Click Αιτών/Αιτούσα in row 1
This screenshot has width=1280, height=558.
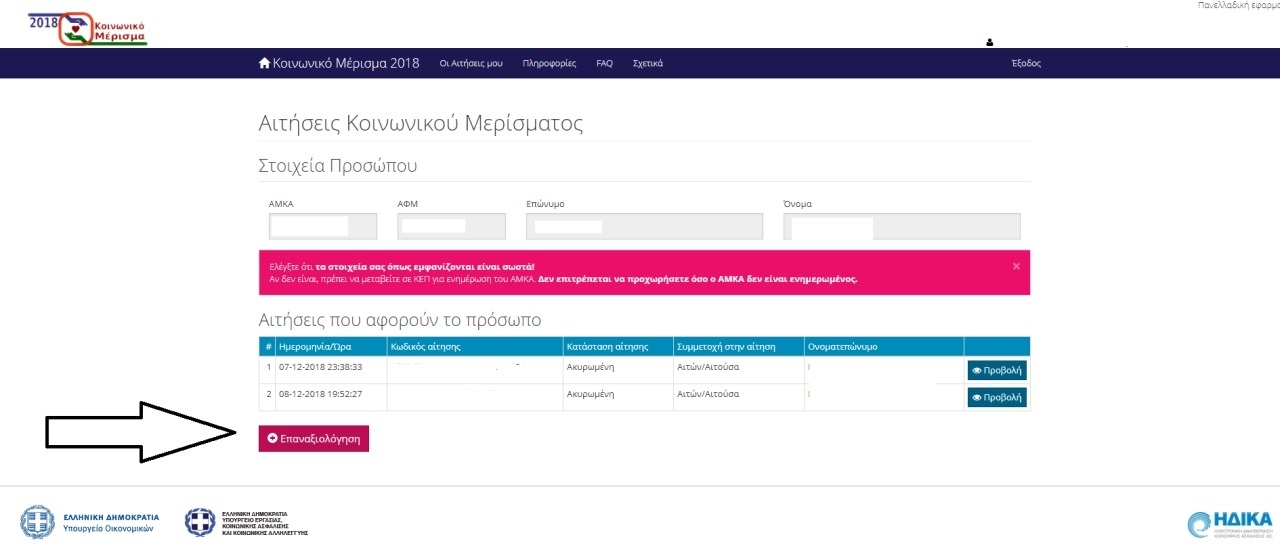pyautogui.click(x=708, y=367)
